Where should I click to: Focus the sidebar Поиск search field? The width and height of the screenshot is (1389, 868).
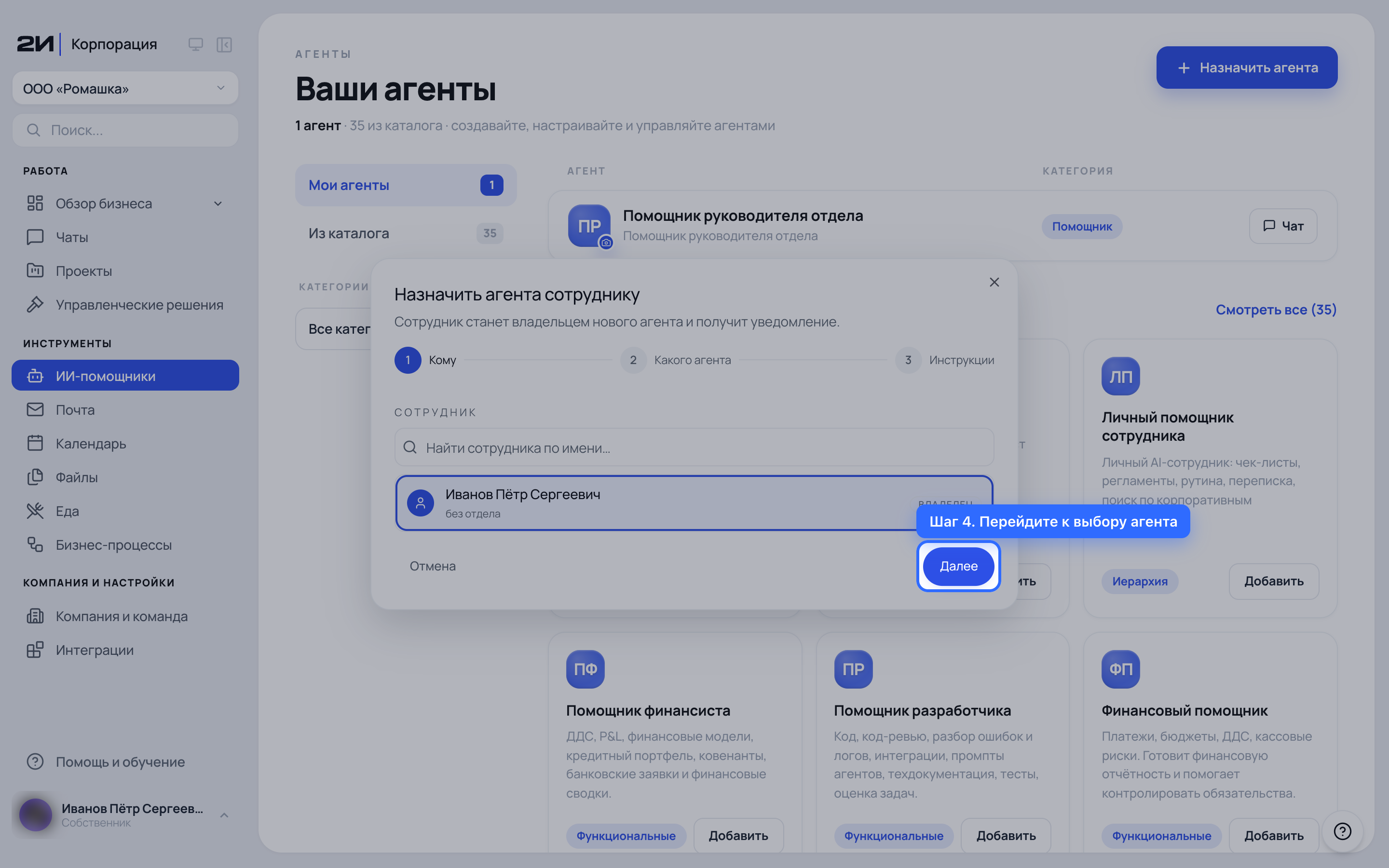[125, 130]
